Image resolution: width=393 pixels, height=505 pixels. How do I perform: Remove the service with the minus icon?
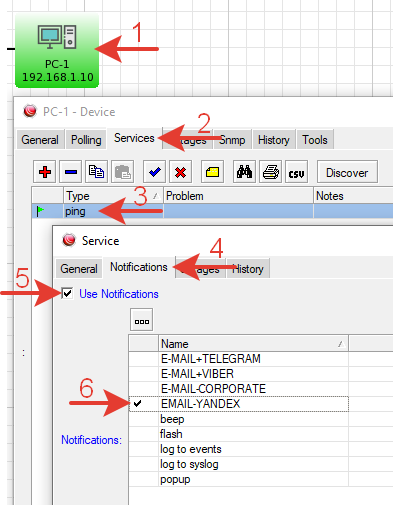(71, 172)
